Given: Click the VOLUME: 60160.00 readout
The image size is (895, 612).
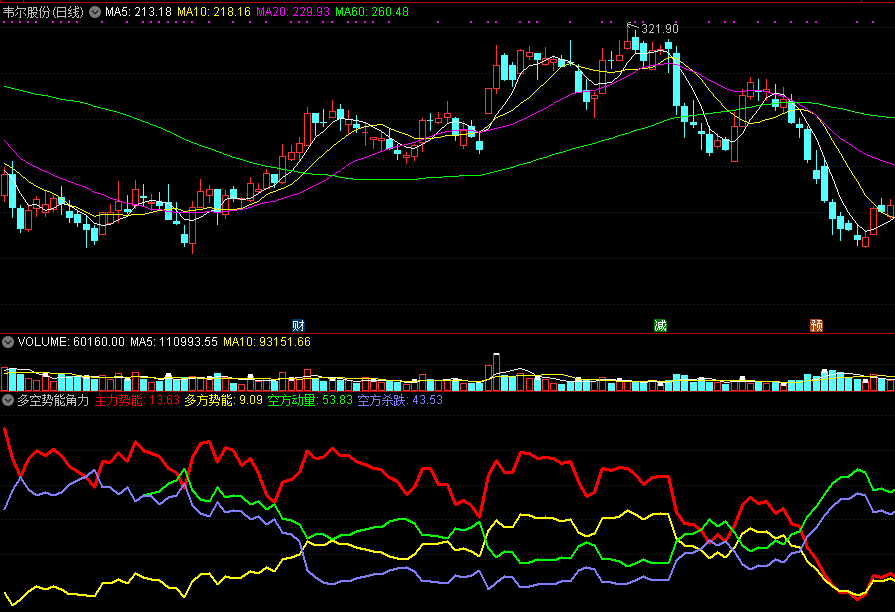Looking at the screenshot, I should pos(71,342).
